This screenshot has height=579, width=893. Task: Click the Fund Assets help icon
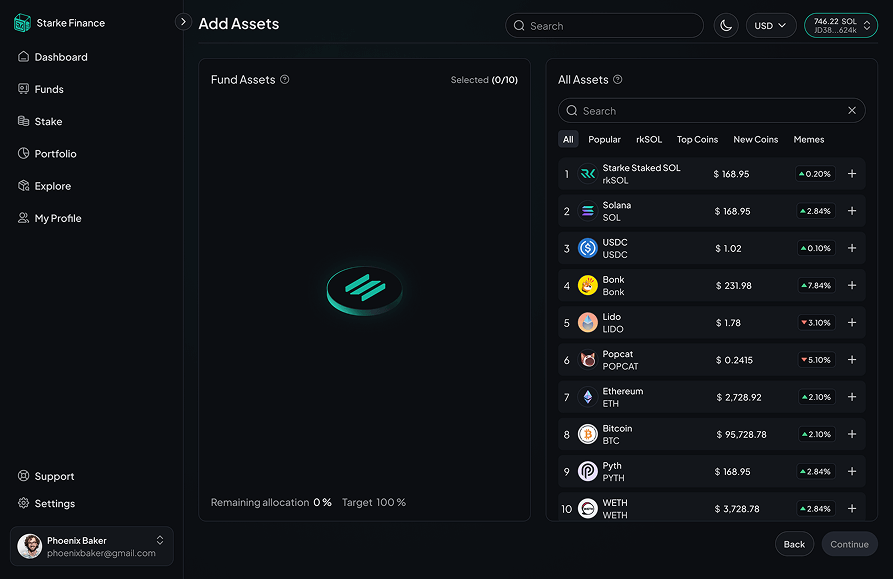click(x=285, y=80)
